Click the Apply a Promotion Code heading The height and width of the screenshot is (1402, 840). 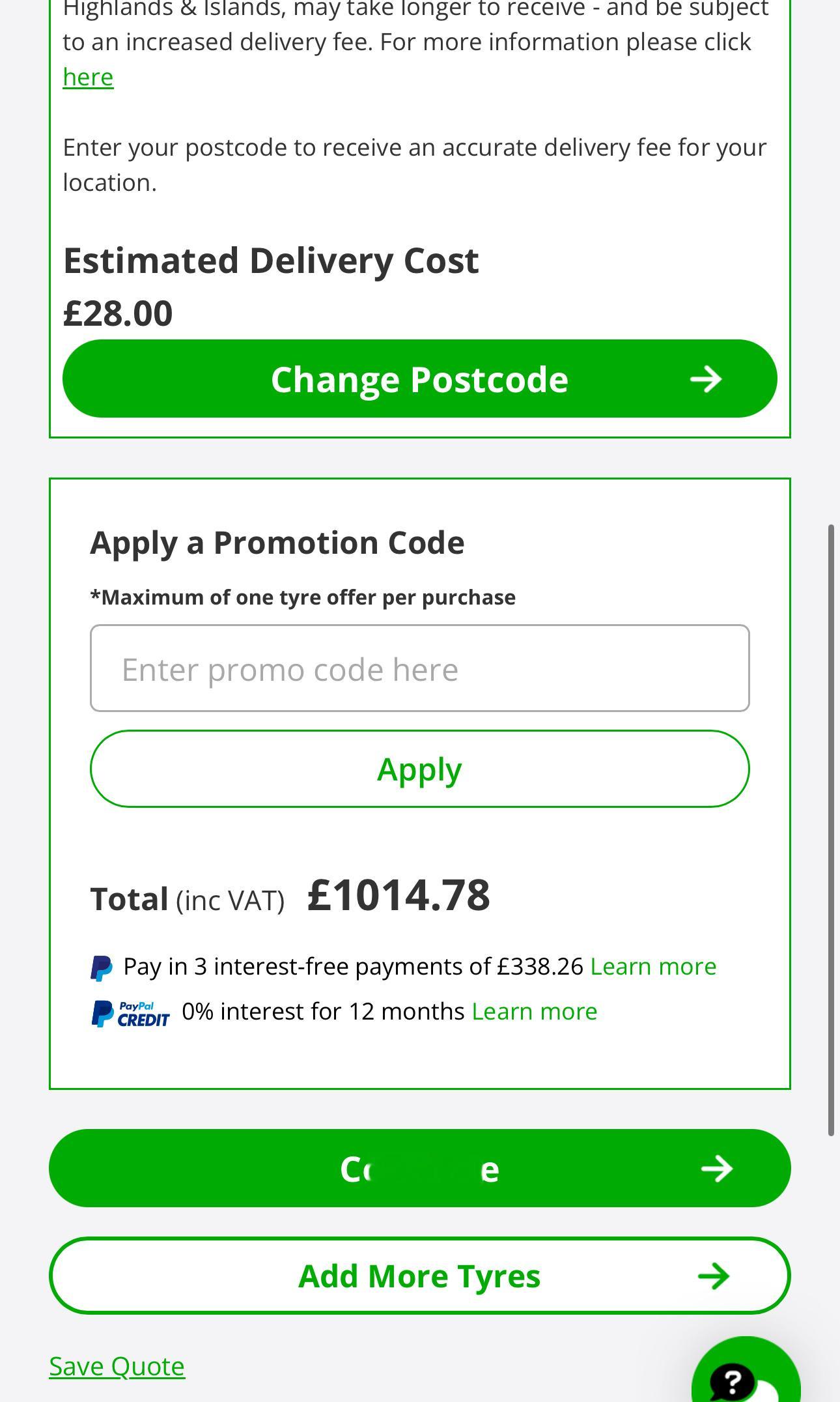click(x=277, y=542)
